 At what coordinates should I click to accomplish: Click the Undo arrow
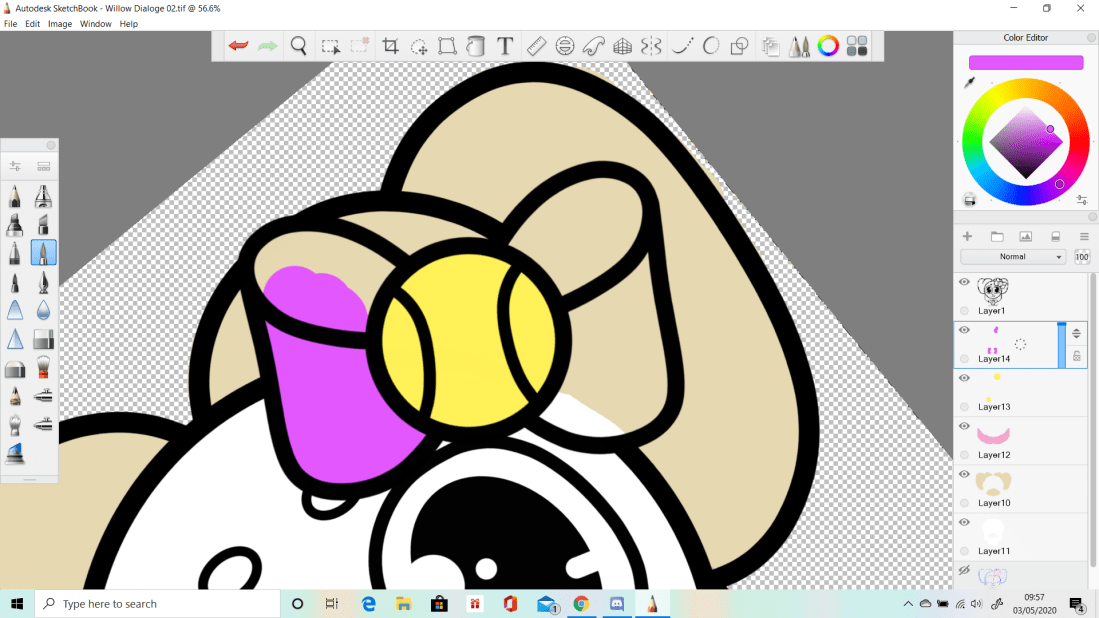(x=238, y=45)
